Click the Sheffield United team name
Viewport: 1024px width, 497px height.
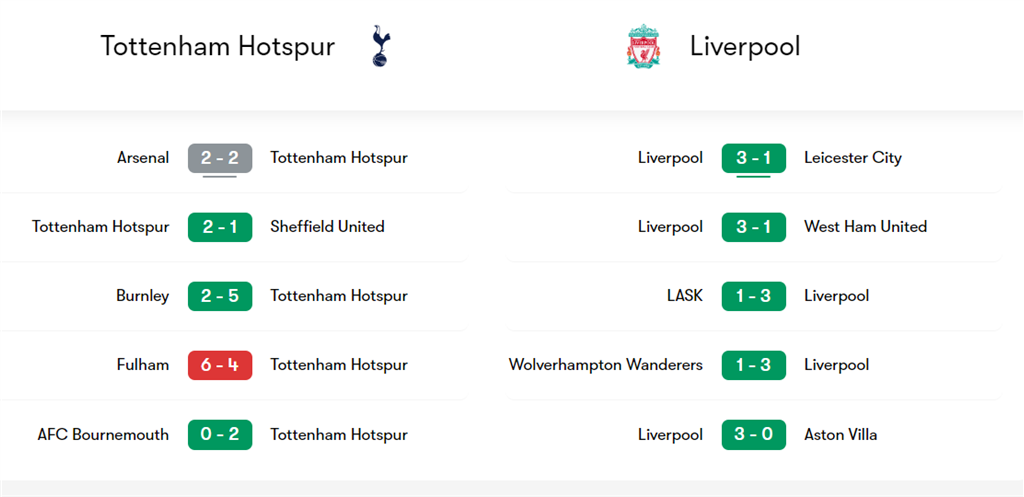[x=327, y=227]
